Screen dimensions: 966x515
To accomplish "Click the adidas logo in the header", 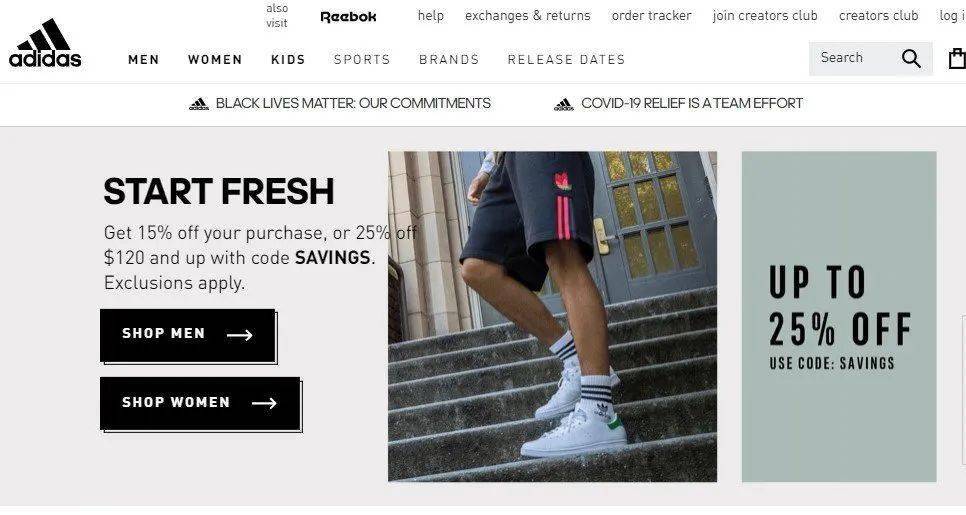I will click(45, 43).
